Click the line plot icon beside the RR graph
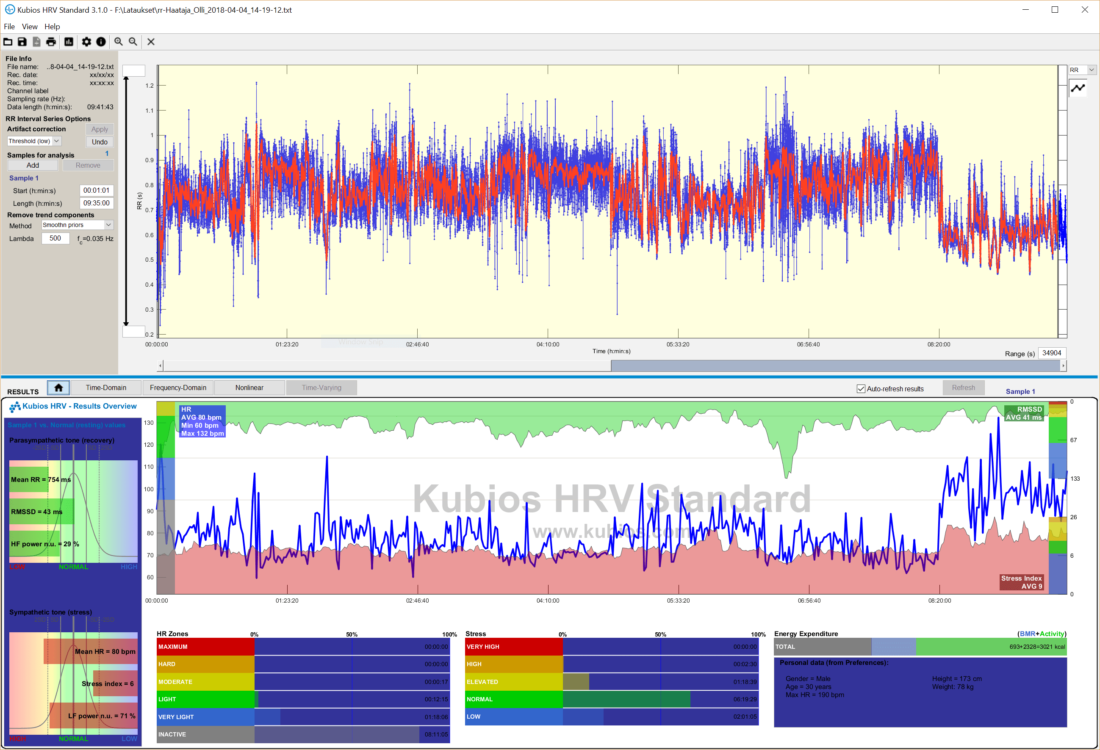This screenshot has width=1100, height=750. coord(1078,88)
